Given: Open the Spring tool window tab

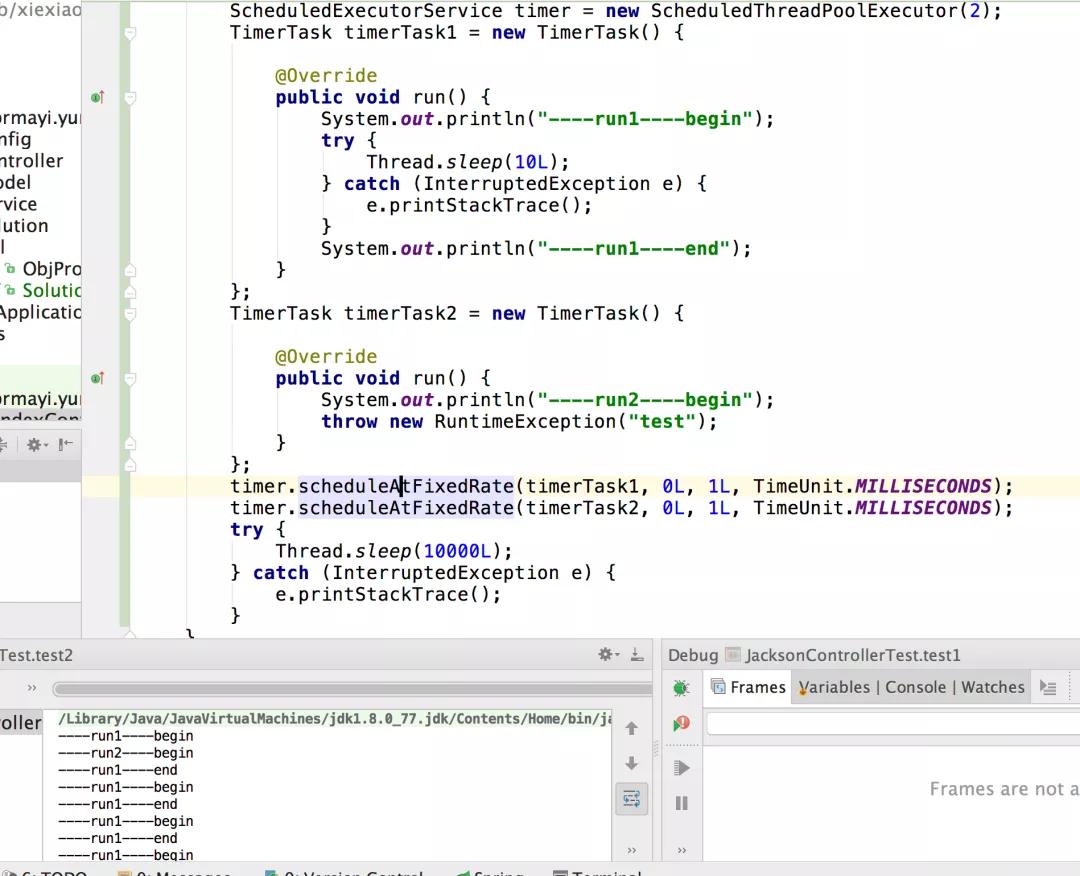Looking at the screenshot, I should (490, 872).
